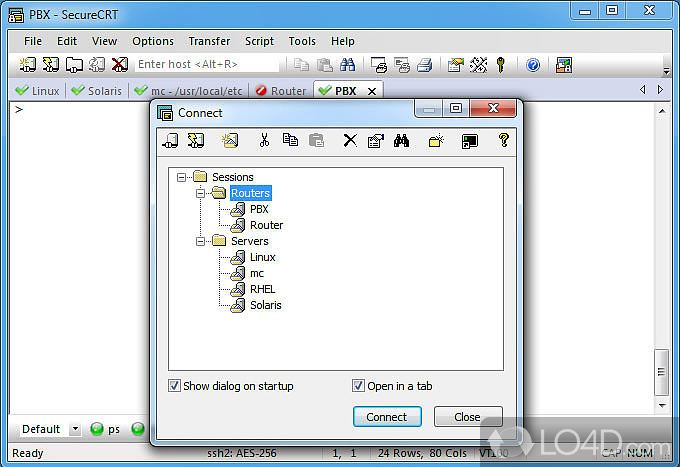
Task: Switch to the Solaris session tab
Action: point(97,91)
